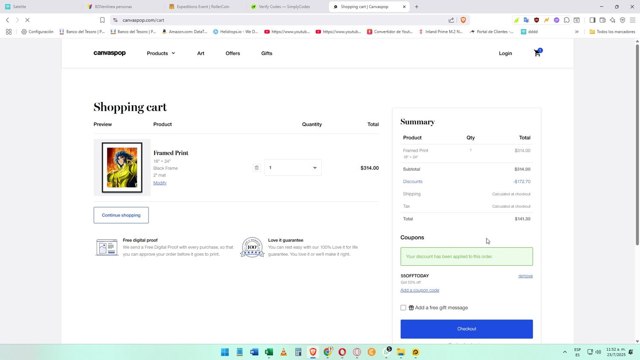Open VLC media player from taskbar
Screen dimensions: 640x360
tap(283, 352)
